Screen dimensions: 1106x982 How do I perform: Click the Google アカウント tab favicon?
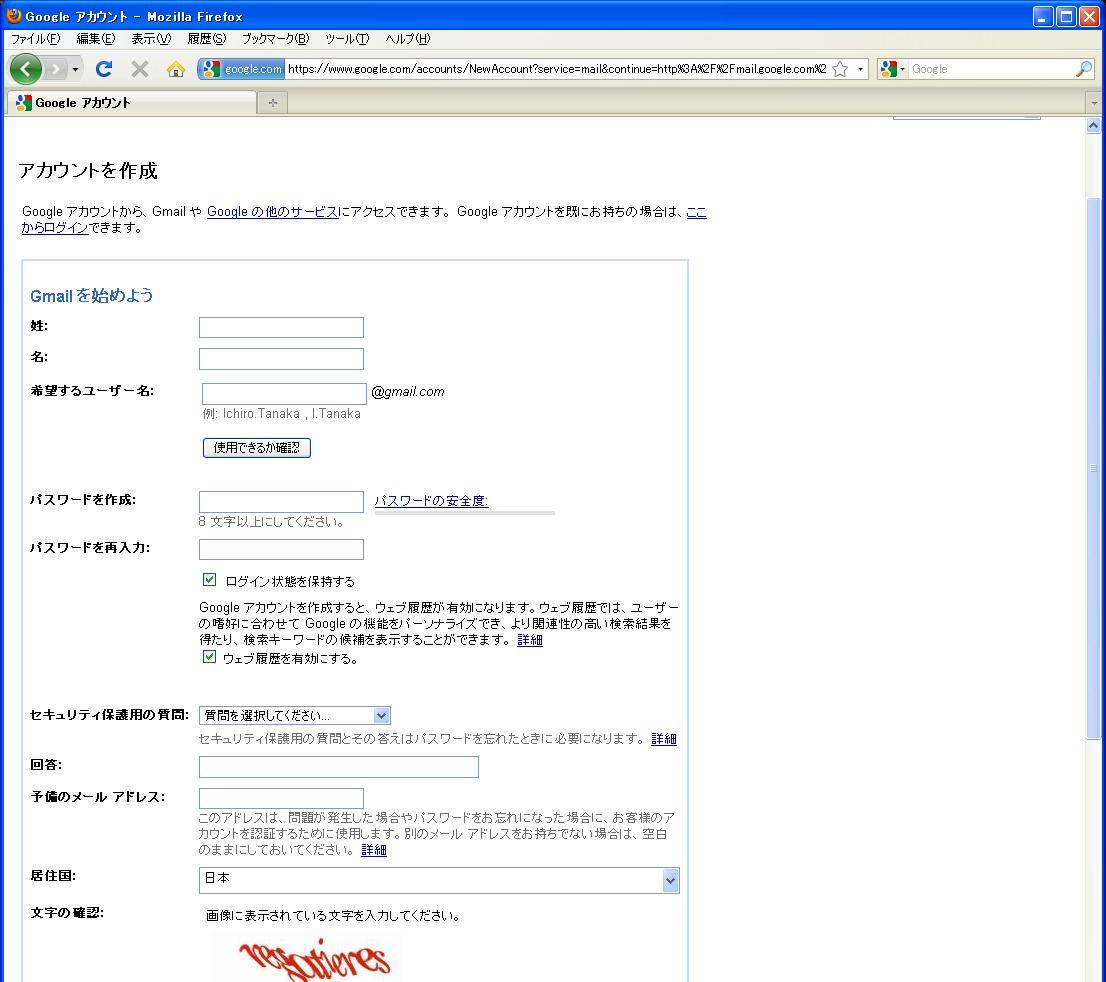24,103
